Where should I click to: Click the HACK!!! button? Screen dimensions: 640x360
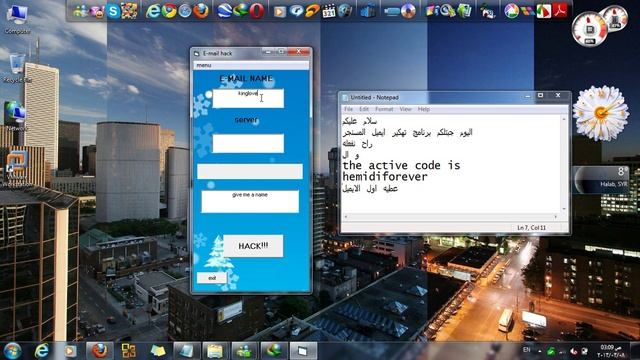[253, 246]
